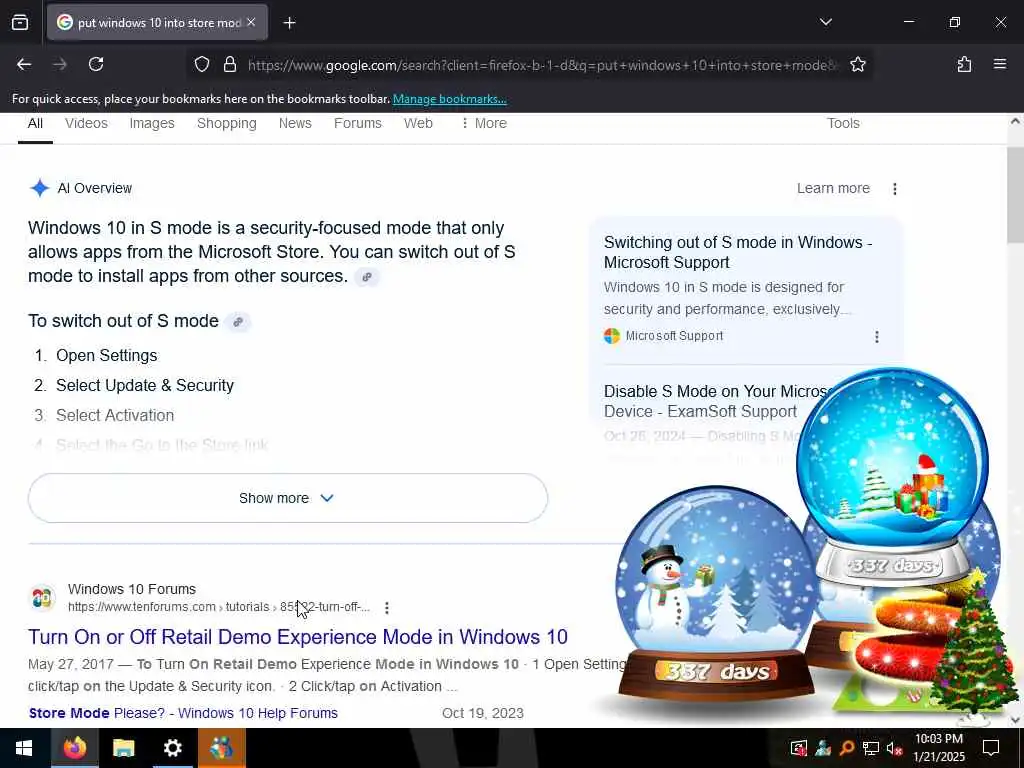The width and height of the screenshot is (1024, 768).
Task: Expand the More search filters menu
Action: (x=484, y=123)
